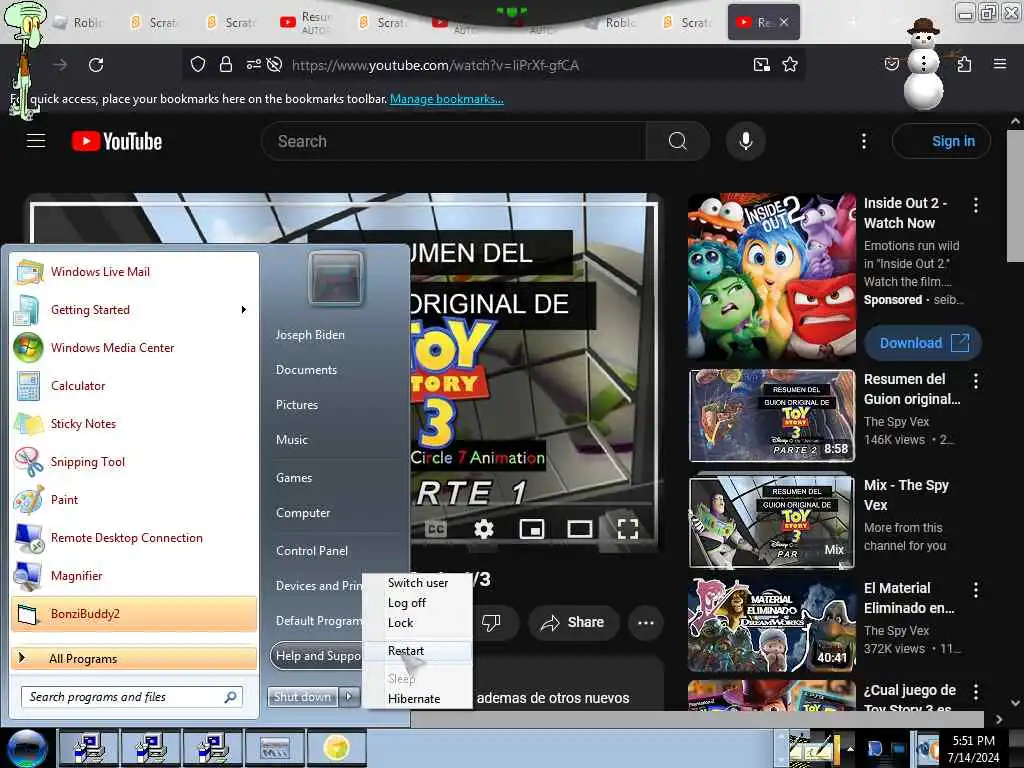Viewport: 1024px width, 768px height.
Task: Expand All Programs list
Action: (134, 658)
